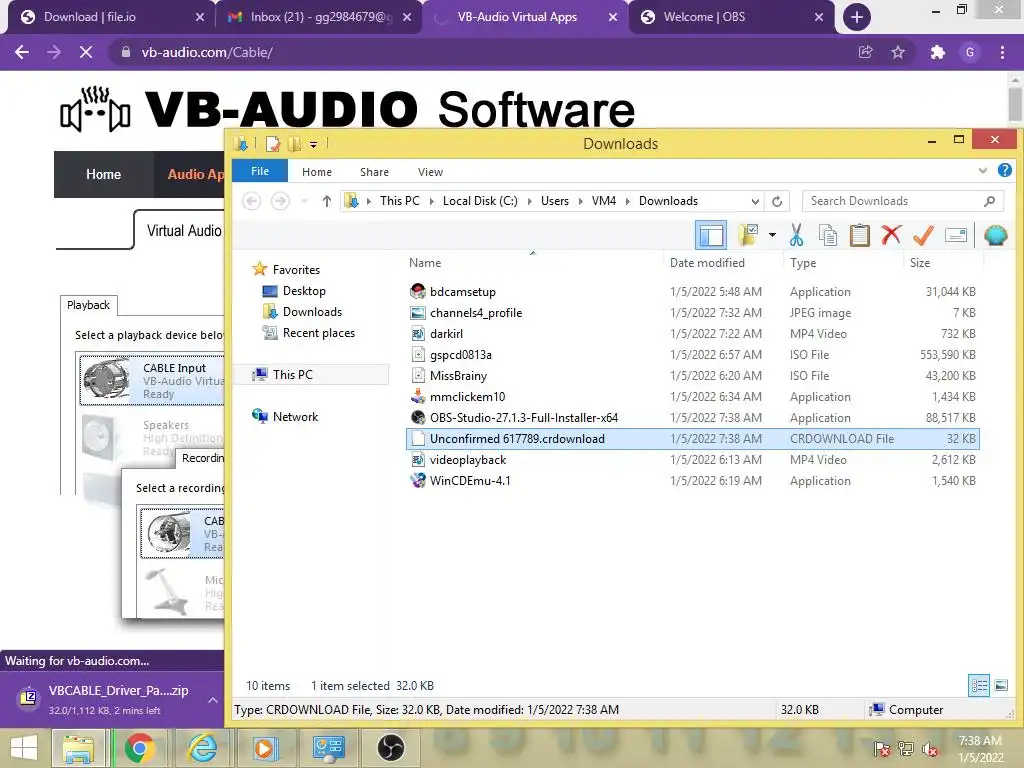This screenshot has height=768, width=1024.
Task: Select Network in the navigation pane
Action: (x=295, y=417)
